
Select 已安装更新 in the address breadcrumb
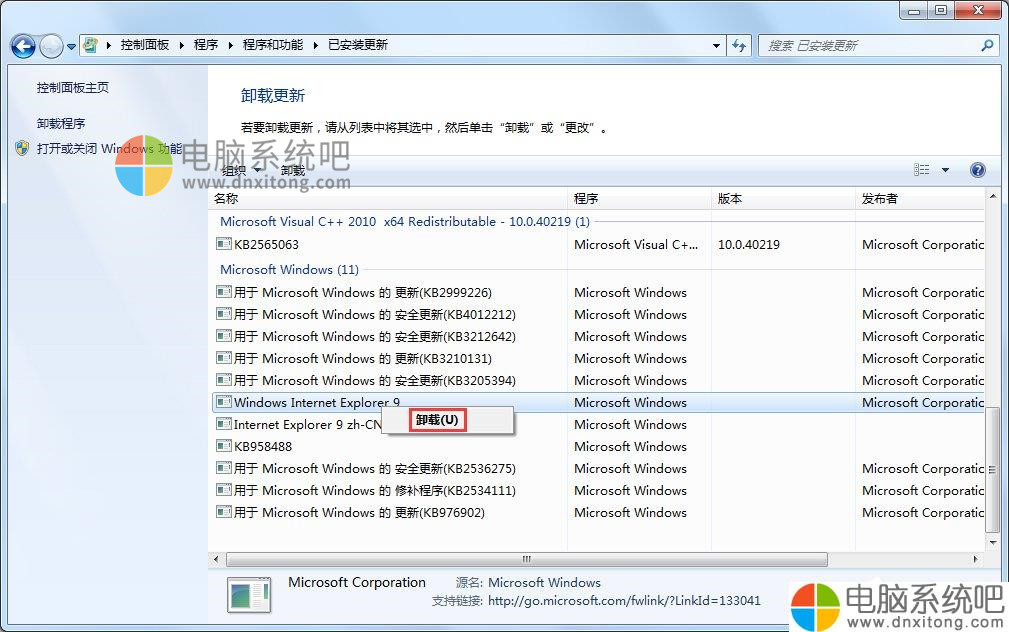[x=358, y=45]
